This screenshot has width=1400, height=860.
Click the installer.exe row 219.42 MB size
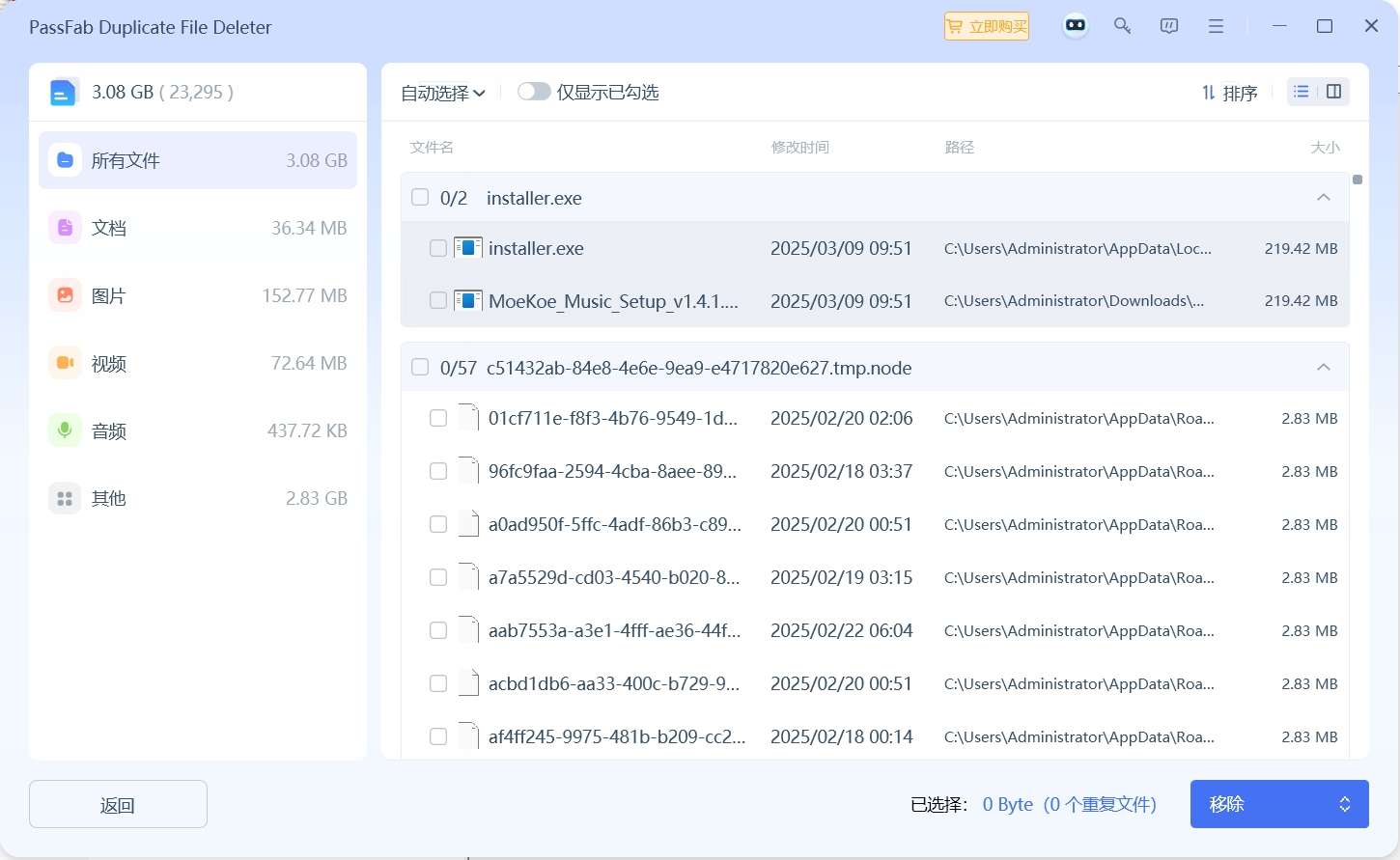tap(1301, 248)
